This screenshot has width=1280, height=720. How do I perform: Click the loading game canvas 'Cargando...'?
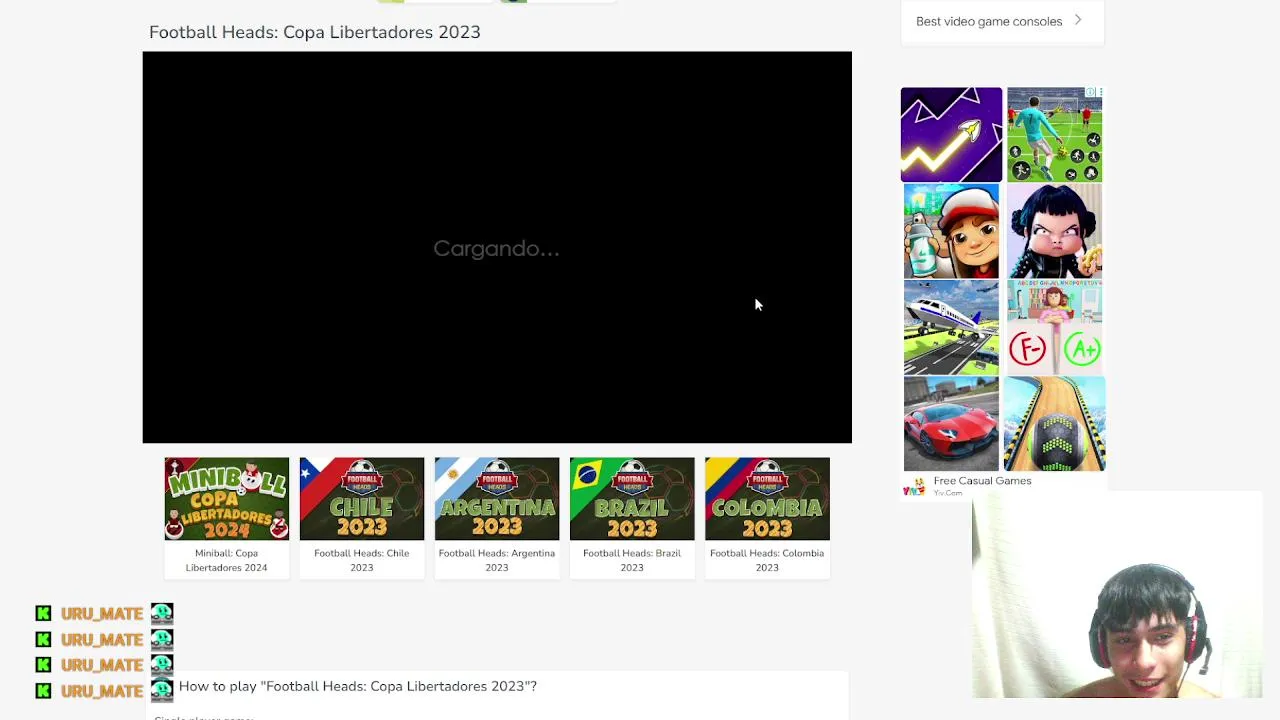(497, 247)
